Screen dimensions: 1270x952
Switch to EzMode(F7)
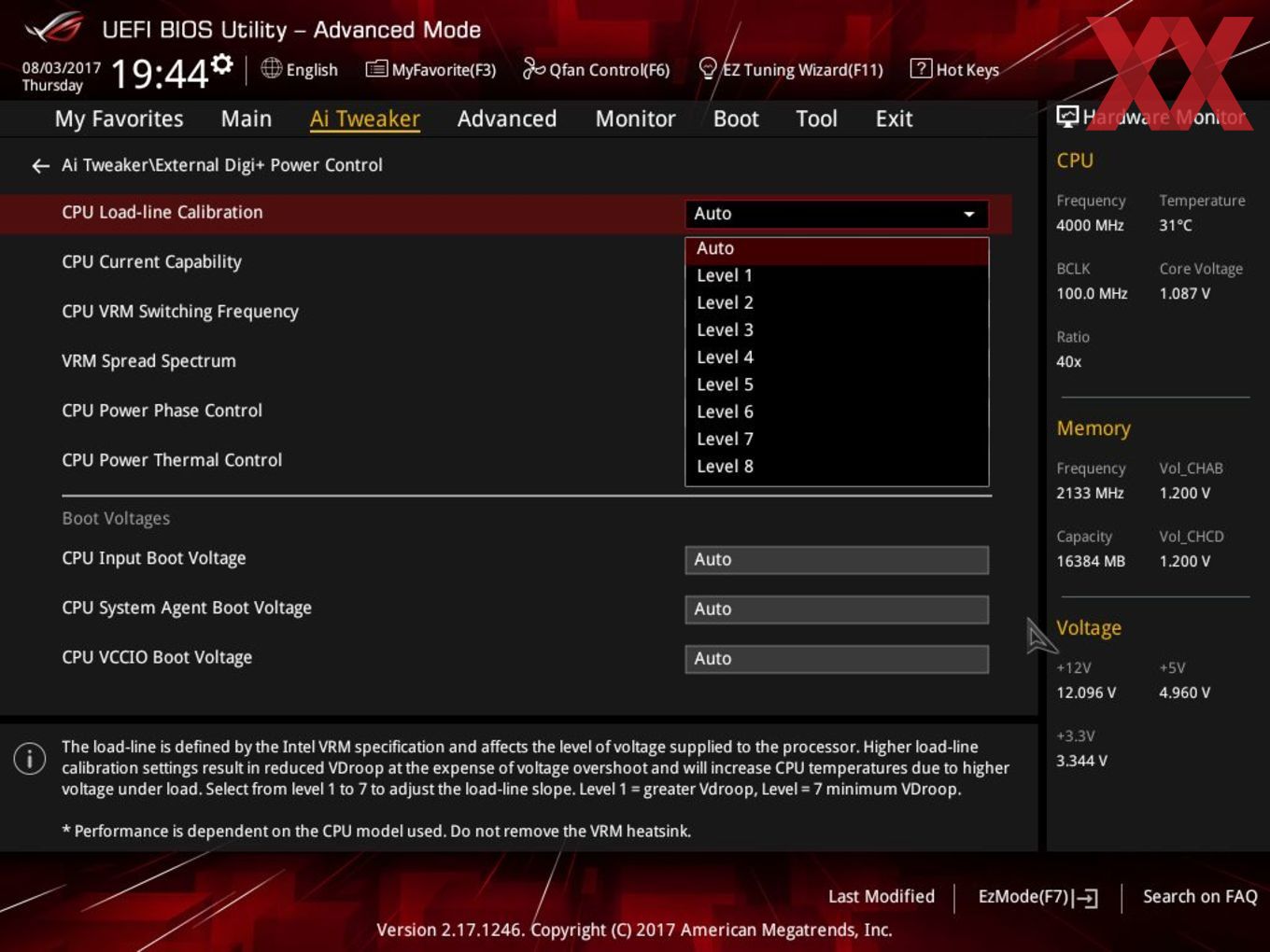tap(1037, 898)
